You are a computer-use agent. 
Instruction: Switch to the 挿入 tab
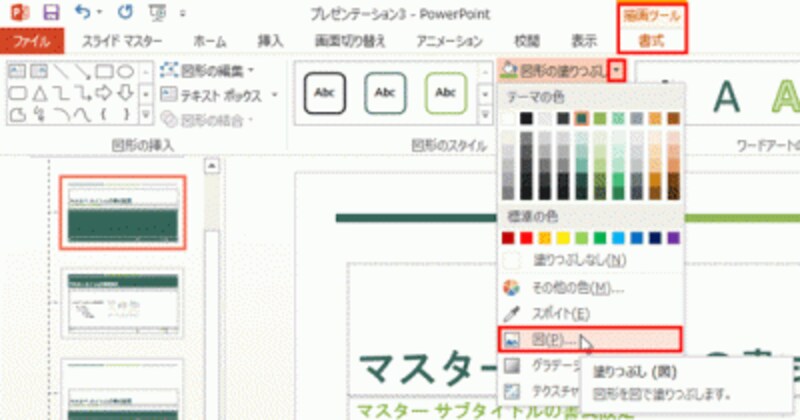270,41
